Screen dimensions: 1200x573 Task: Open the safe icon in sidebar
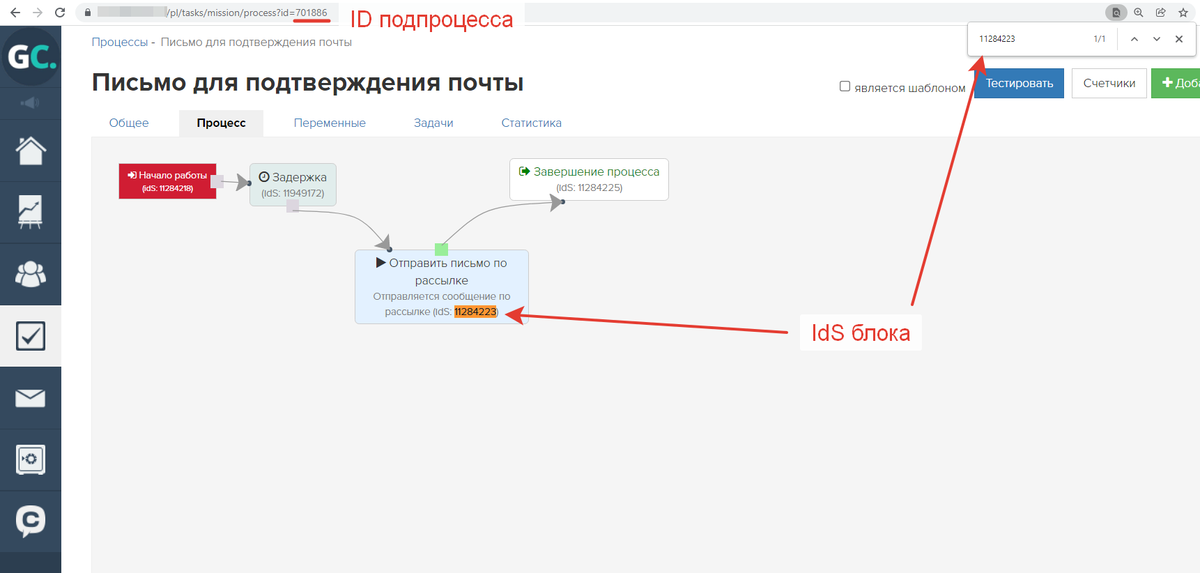tap(30, 459)
